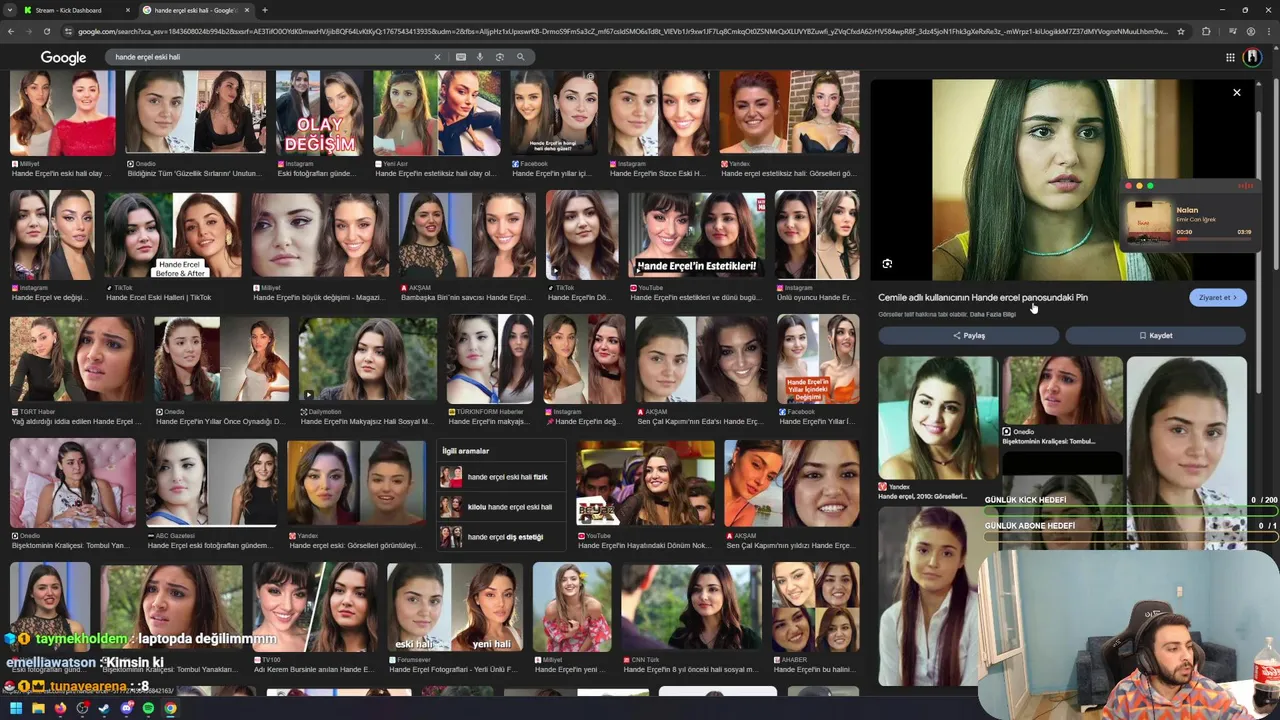Open Google Lens image search icon

(x=500, y=57)
